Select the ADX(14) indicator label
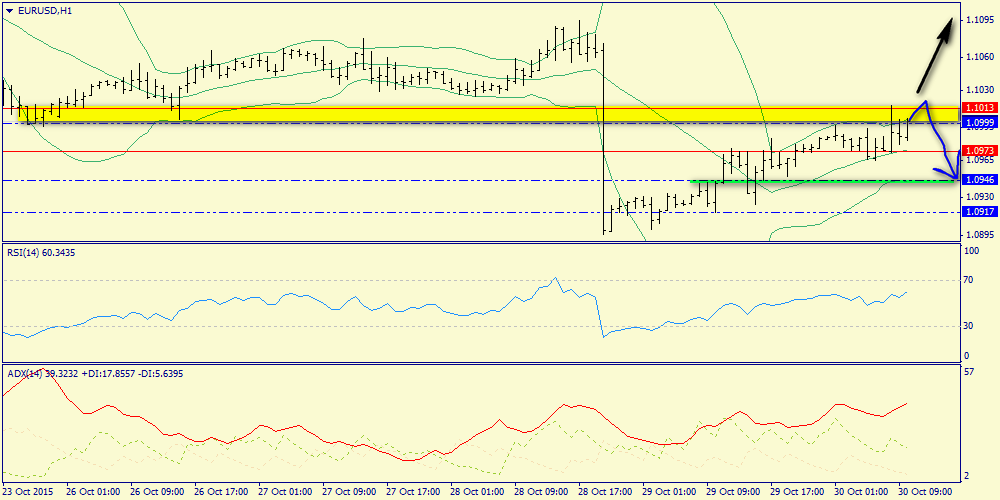Viewport: 1000px width, 500px height. (x=95, y=374)
